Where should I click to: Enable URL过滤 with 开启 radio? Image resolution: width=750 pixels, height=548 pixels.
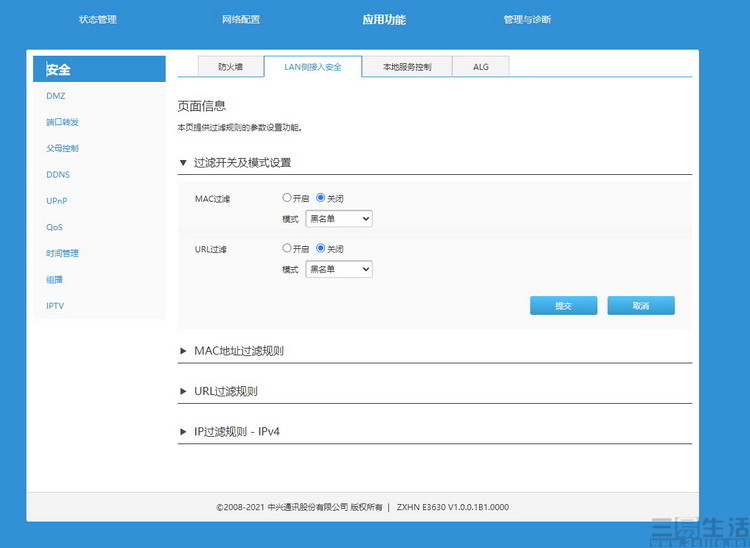tap(287, 248)
